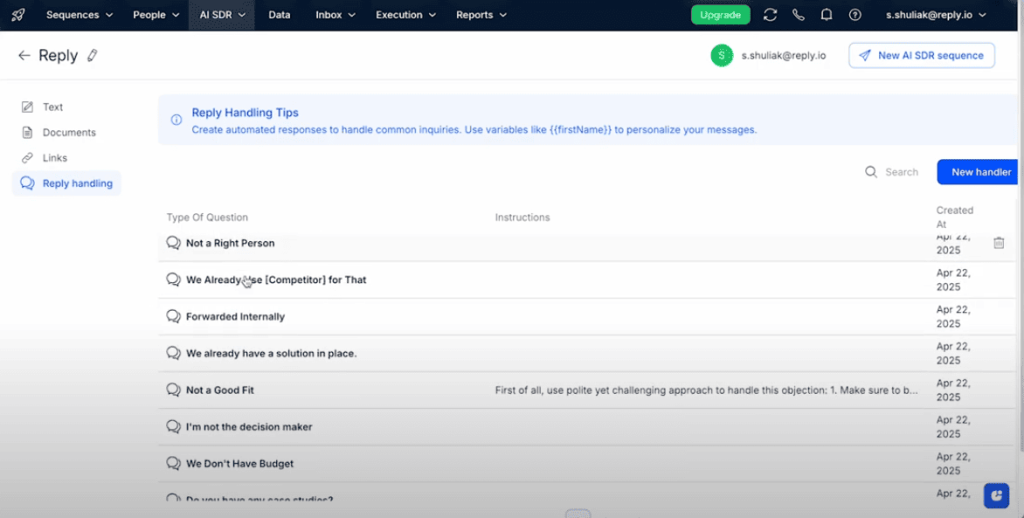Open the Sequences dropdown menu
Image resolution: width=1024 pixels, height=518 pixels.
[x=79, y=15]
